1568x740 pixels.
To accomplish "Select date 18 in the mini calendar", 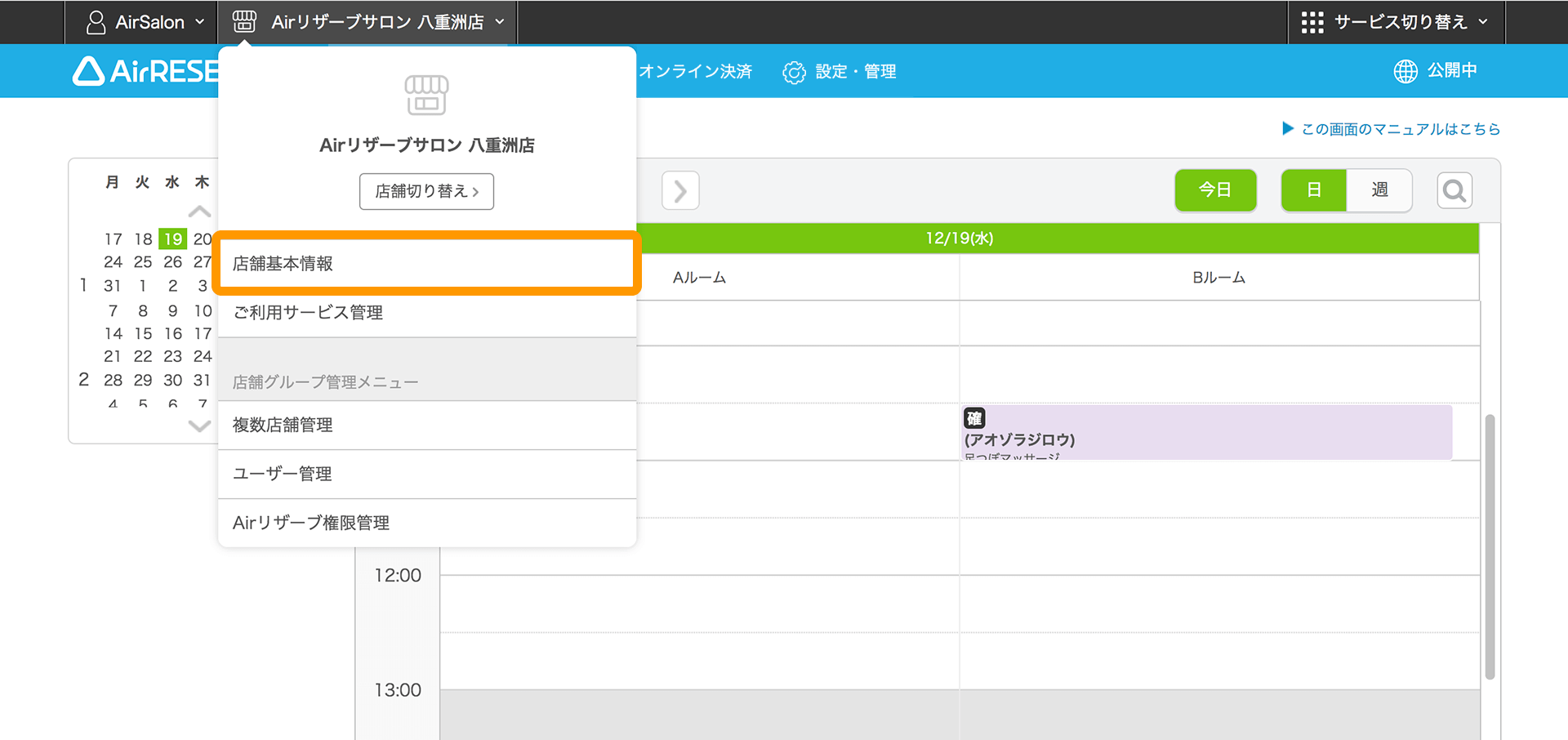I will click(x=143, y=238).
